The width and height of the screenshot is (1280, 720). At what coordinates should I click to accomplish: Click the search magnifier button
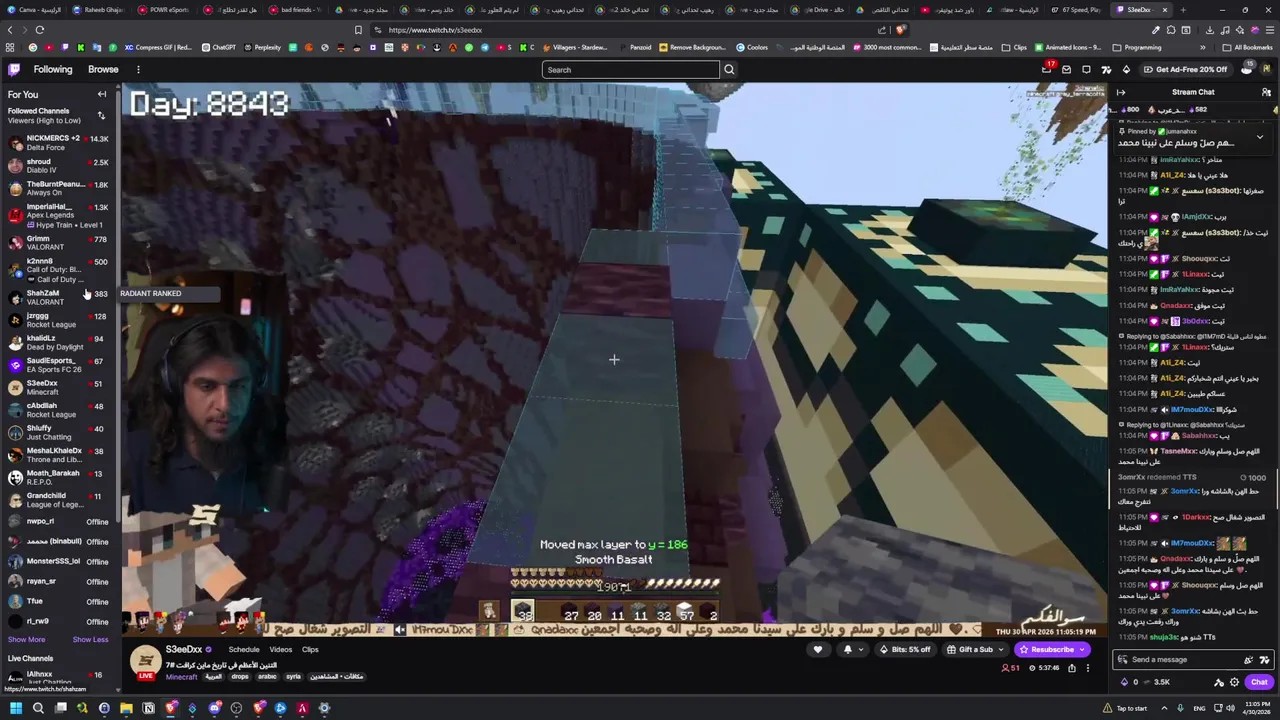(729, 69)
